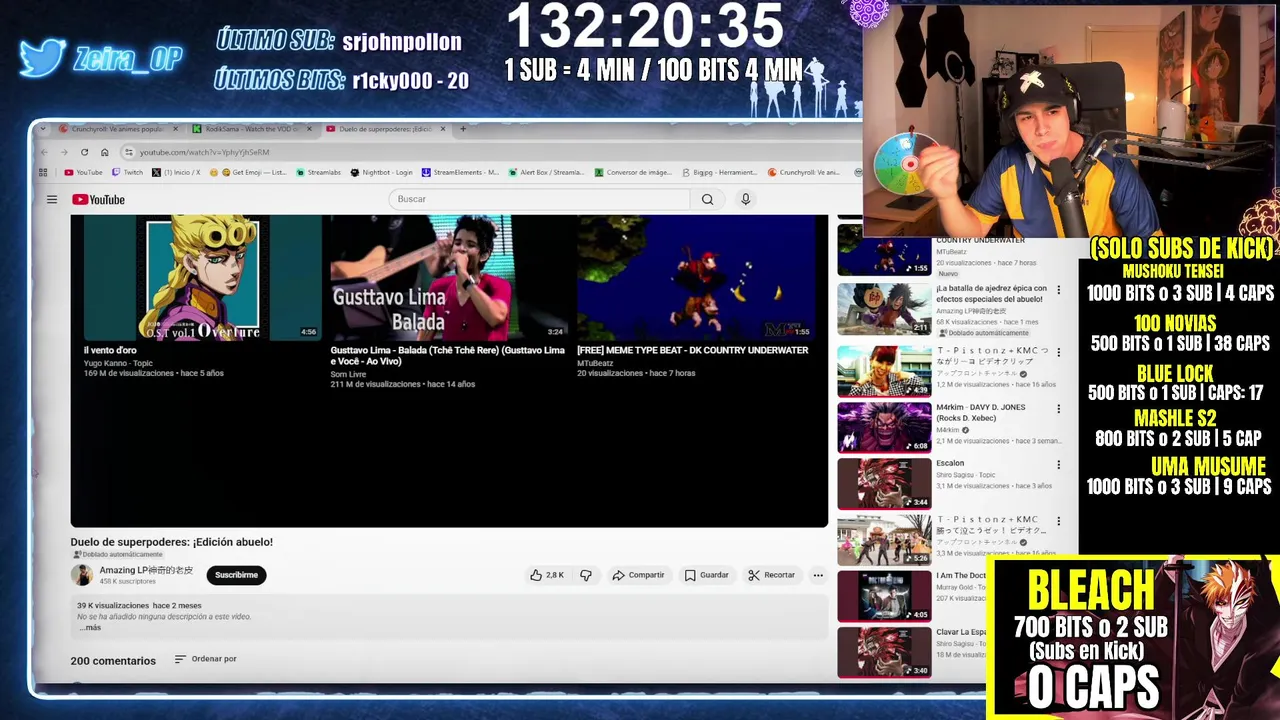Open the YouTube hamburger guide menu
The width and height of the screenshot is (1280, 720).
[52, 199]
